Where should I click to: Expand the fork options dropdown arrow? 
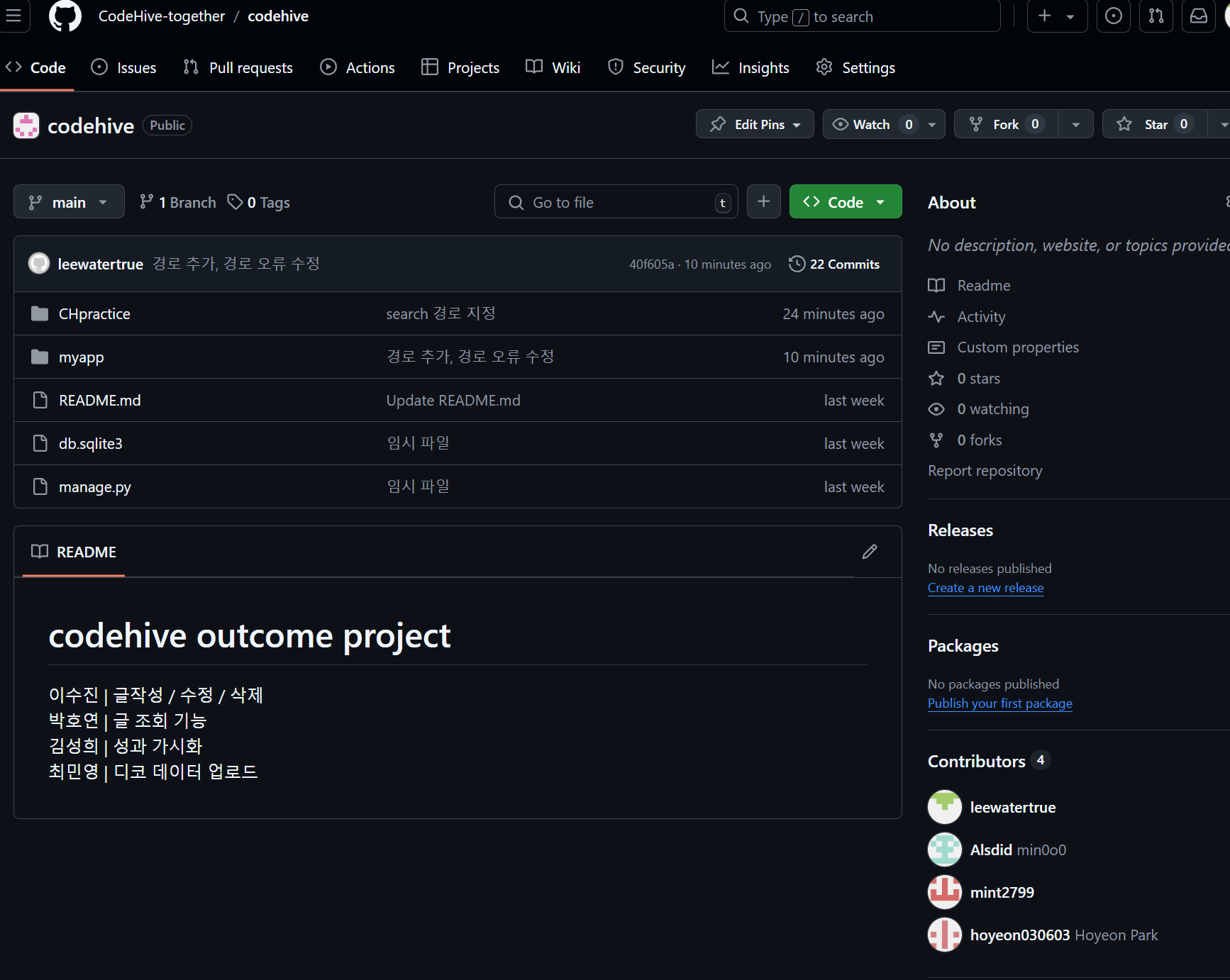point(1076,124)
